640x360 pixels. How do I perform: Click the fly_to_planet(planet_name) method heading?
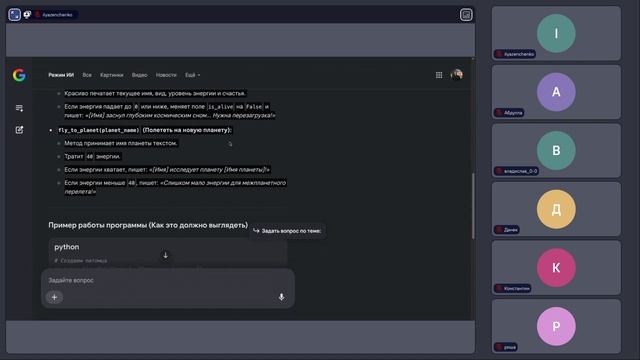point(145,130)
